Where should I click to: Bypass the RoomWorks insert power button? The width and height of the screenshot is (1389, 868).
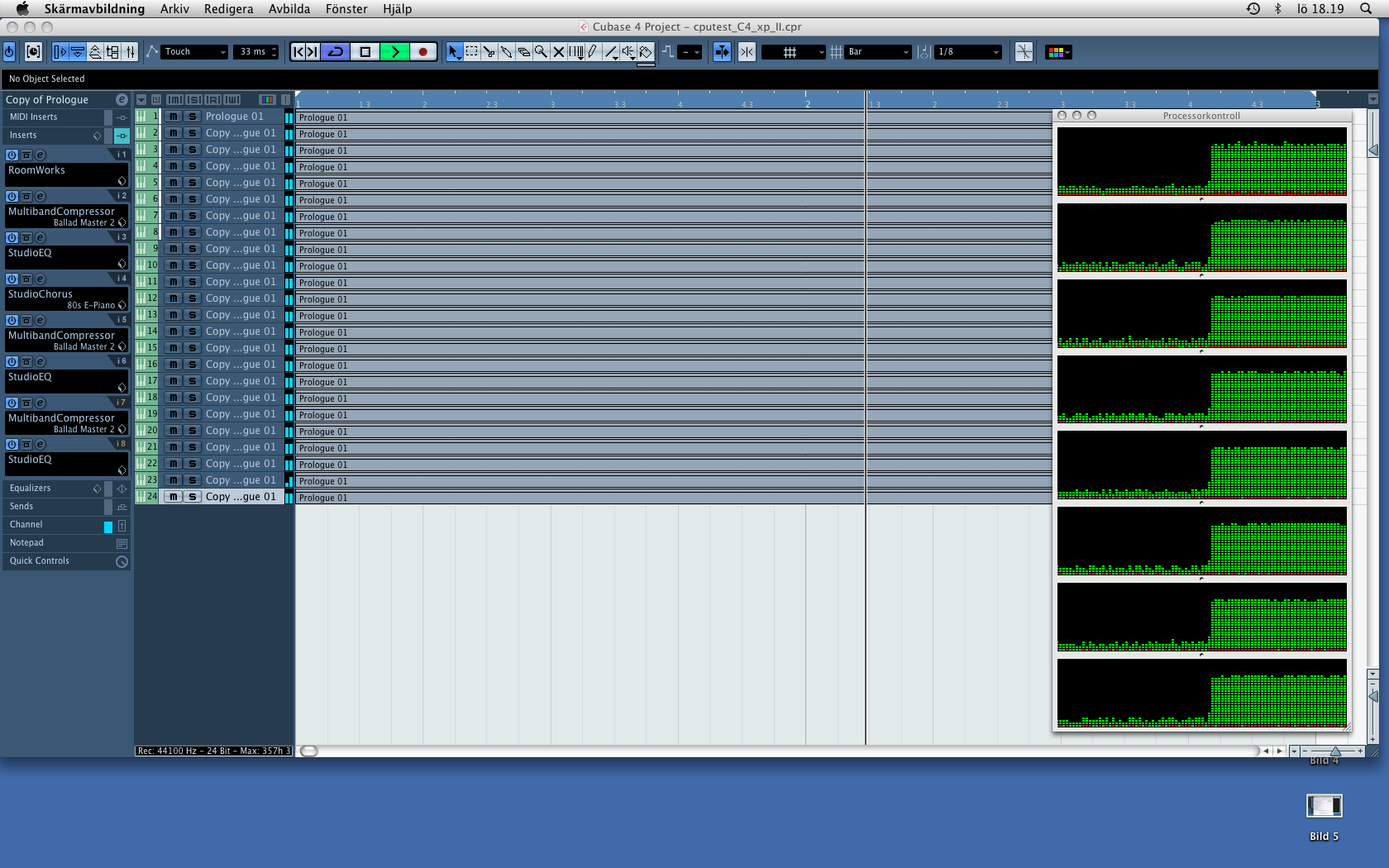tap(12, 155)
